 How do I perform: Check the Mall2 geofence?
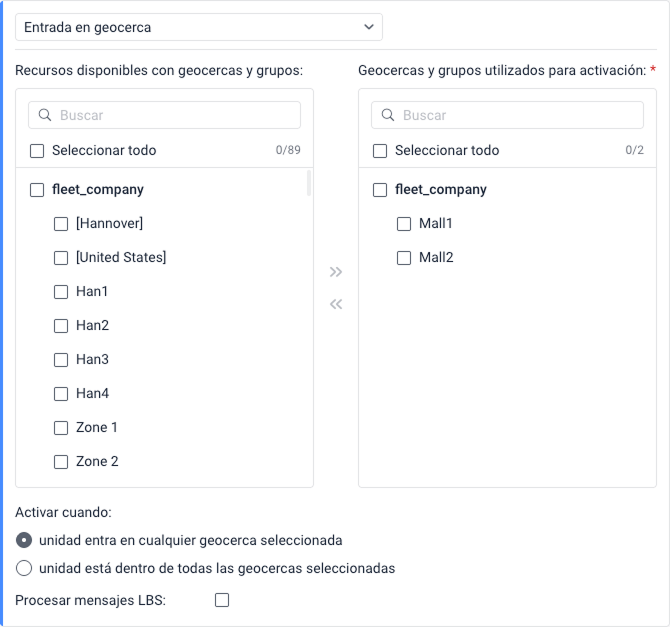(x=404, y=258)
